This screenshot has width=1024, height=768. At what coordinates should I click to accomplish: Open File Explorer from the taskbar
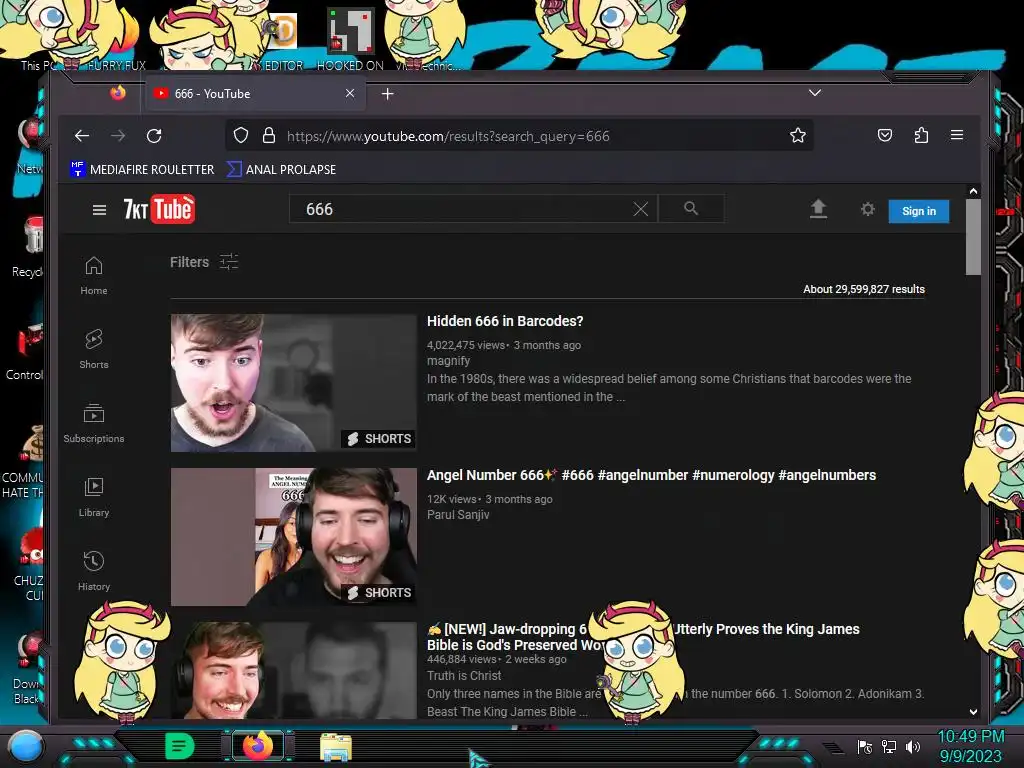click(x=336, y=747)
